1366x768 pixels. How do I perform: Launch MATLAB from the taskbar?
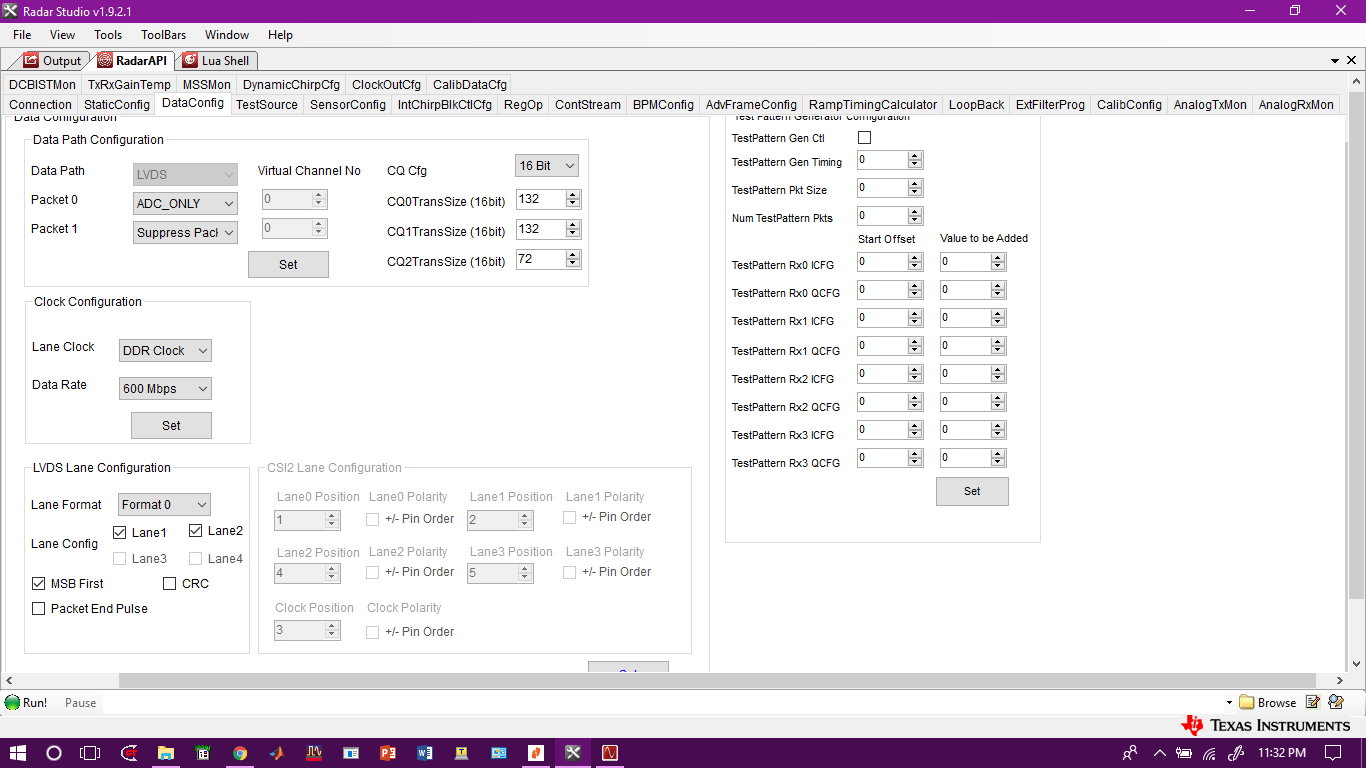pyautogui.click(x=277, y=753)
